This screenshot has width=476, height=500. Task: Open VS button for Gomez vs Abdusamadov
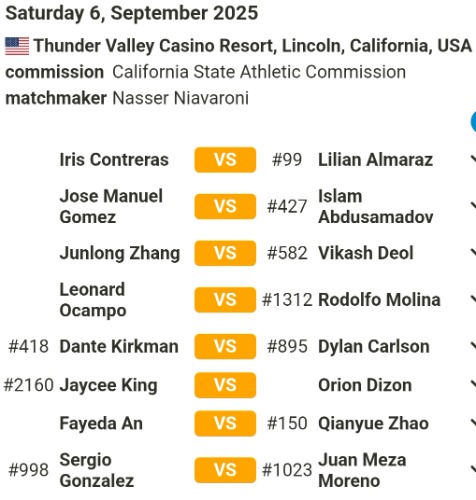(x=225, y=206)
